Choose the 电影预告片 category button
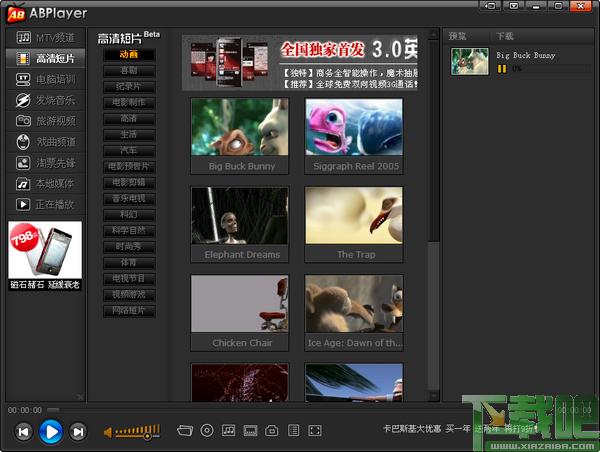The width and height of the screenshot is (600, 452). point(129,166)
